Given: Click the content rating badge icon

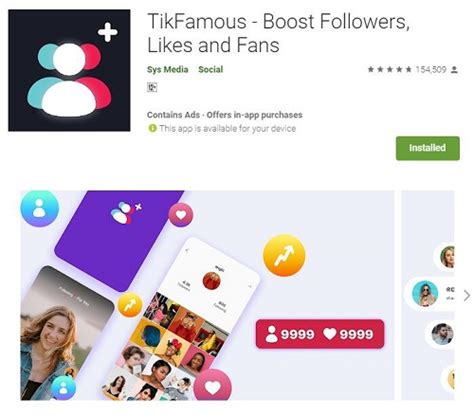Looking at the screenshot, I should [x=152, y=87].
